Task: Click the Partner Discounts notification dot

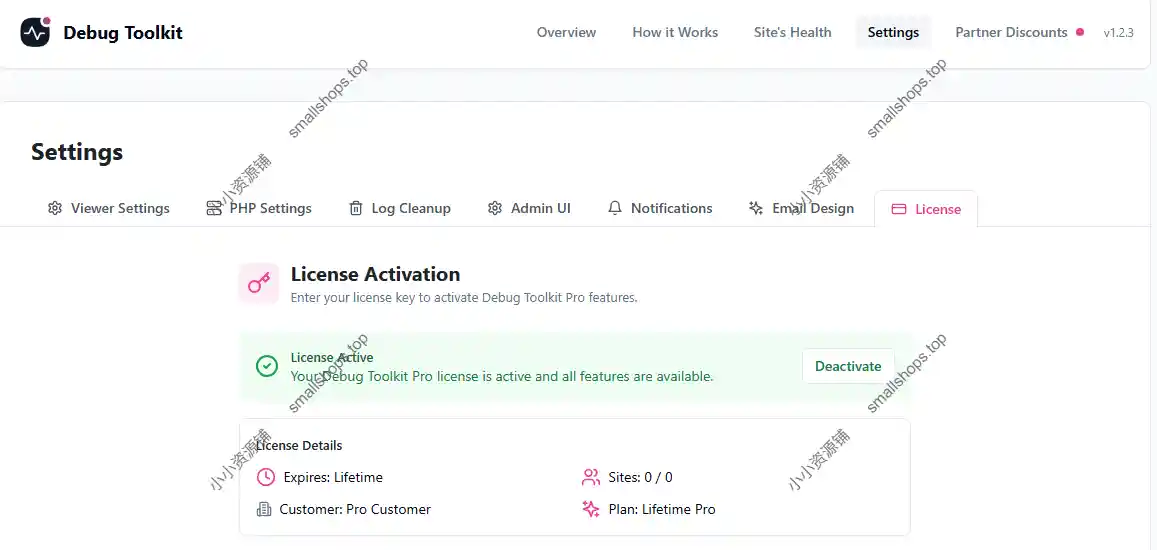Action: coord(1080,32)
